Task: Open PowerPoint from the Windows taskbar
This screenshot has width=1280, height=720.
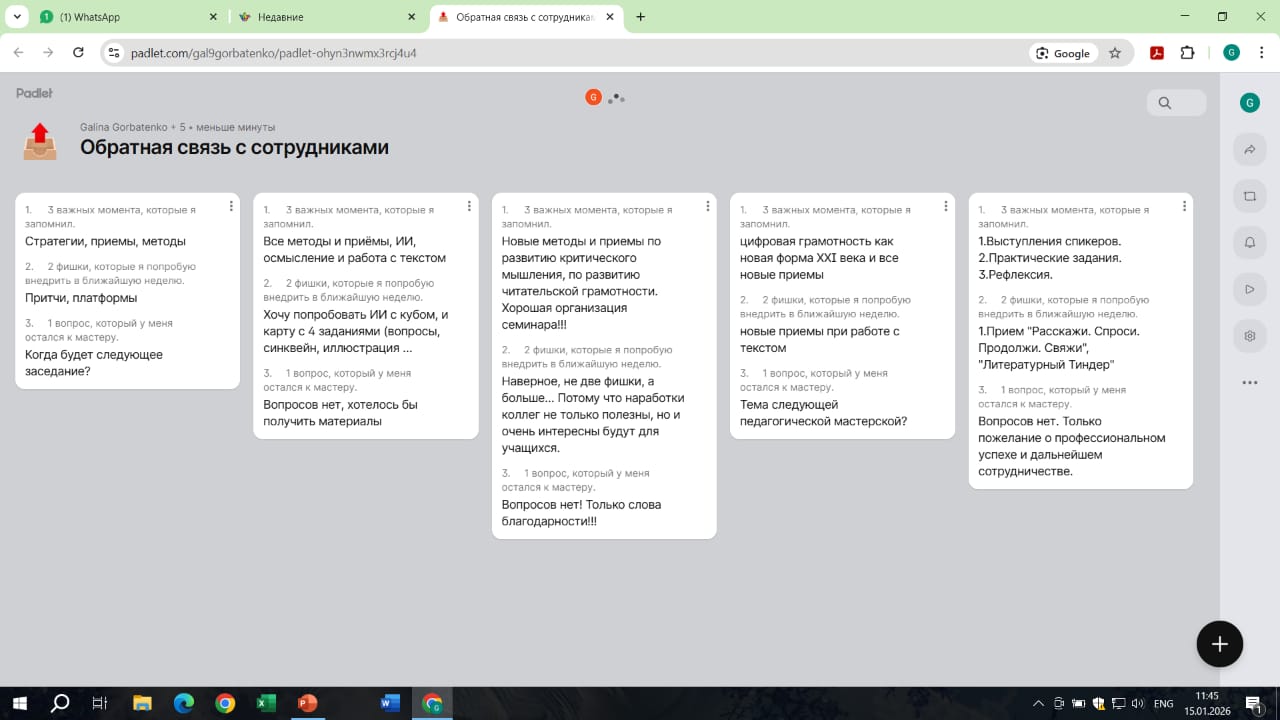Action: point(307,703)
